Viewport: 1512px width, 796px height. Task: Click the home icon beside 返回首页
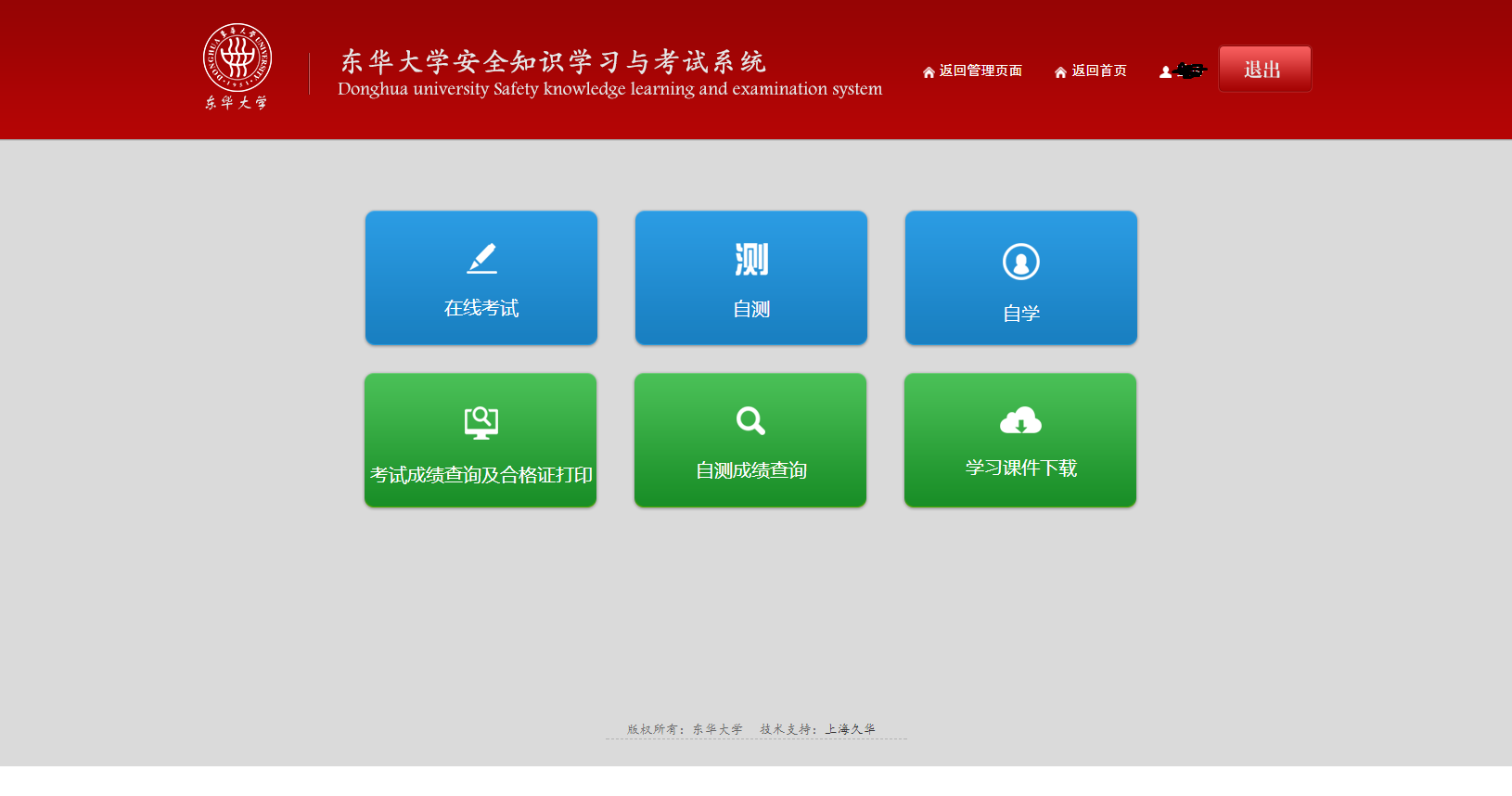[x=1060, y=72]
